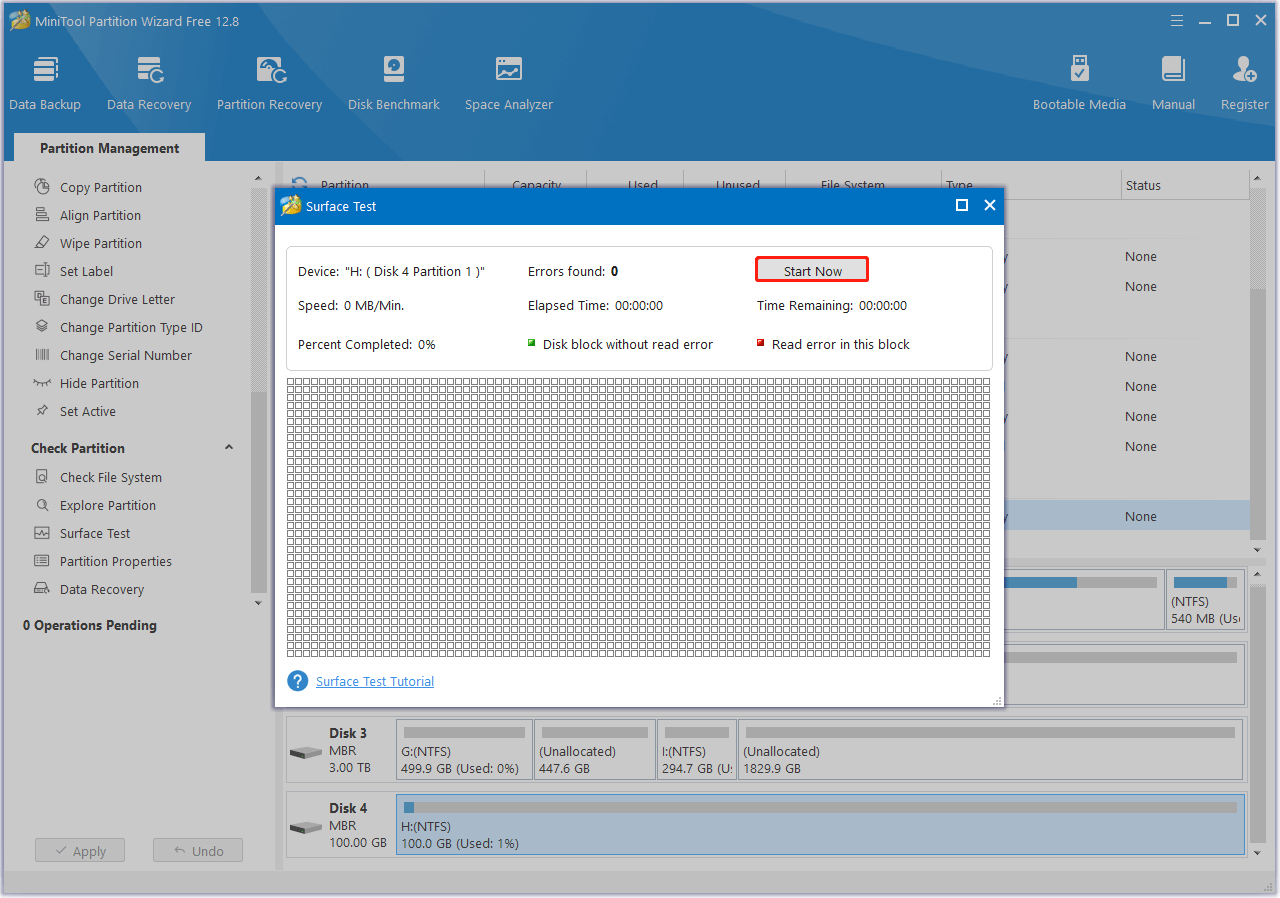
Task: Select I:(NTFS) partition on Disk 3
Action: point(697,749)
